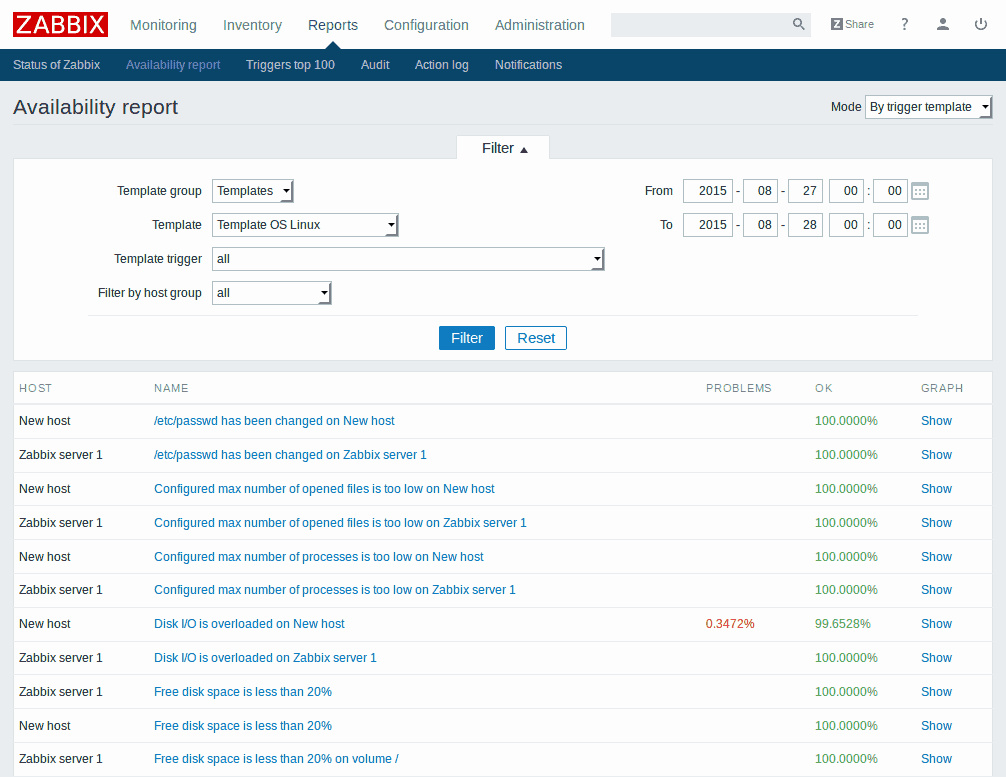This screenshot has width=1006, height=777.
Task: Open the From date calendar picker
Action: [920, 191]
